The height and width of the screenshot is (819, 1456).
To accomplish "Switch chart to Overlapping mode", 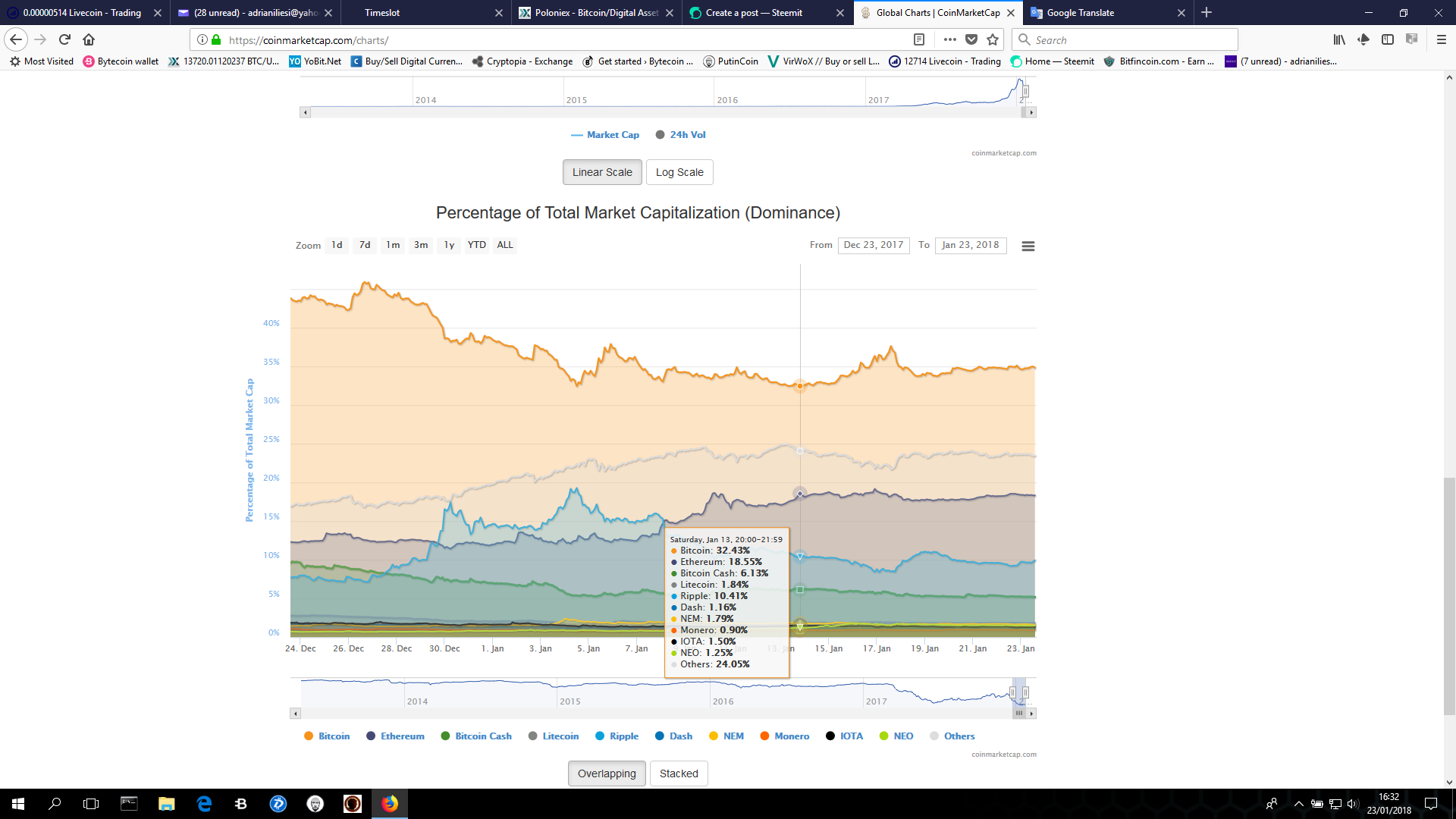I will click(x=607, y=773).
